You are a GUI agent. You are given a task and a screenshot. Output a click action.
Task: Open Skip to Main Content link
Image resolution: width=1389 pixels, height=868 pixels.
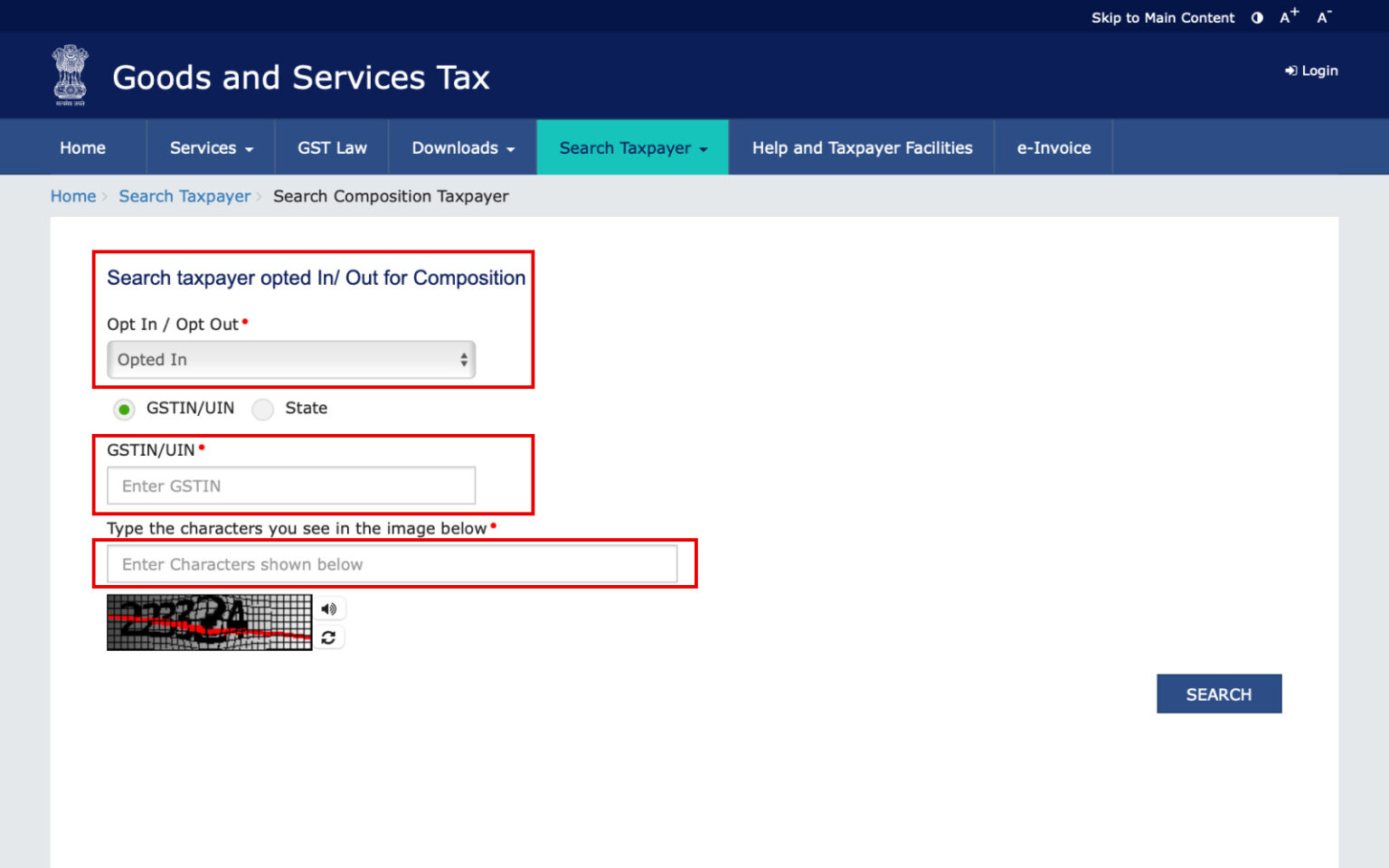1162,17
